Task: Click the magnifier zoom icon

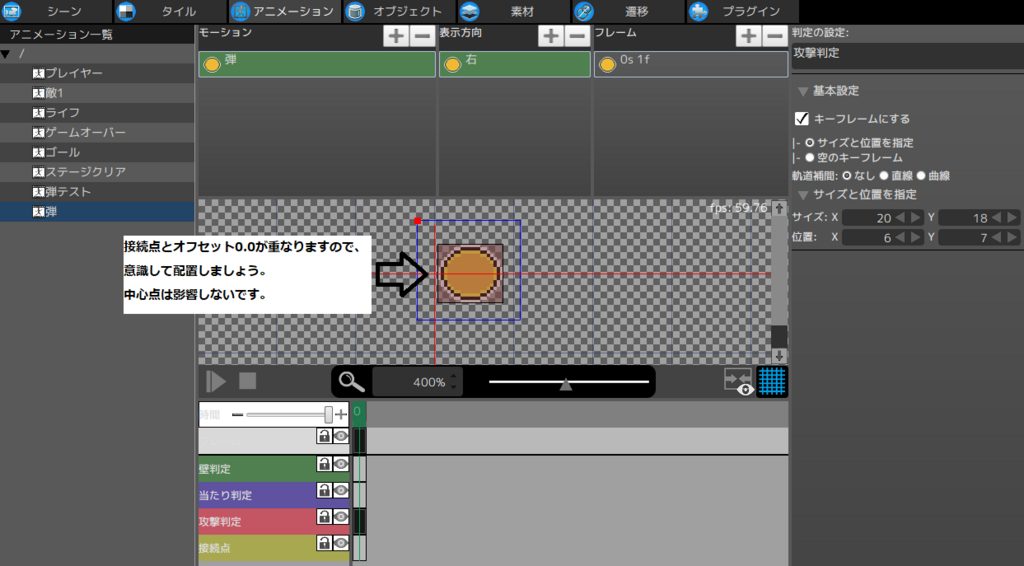Action: click(x=351, y=382)
